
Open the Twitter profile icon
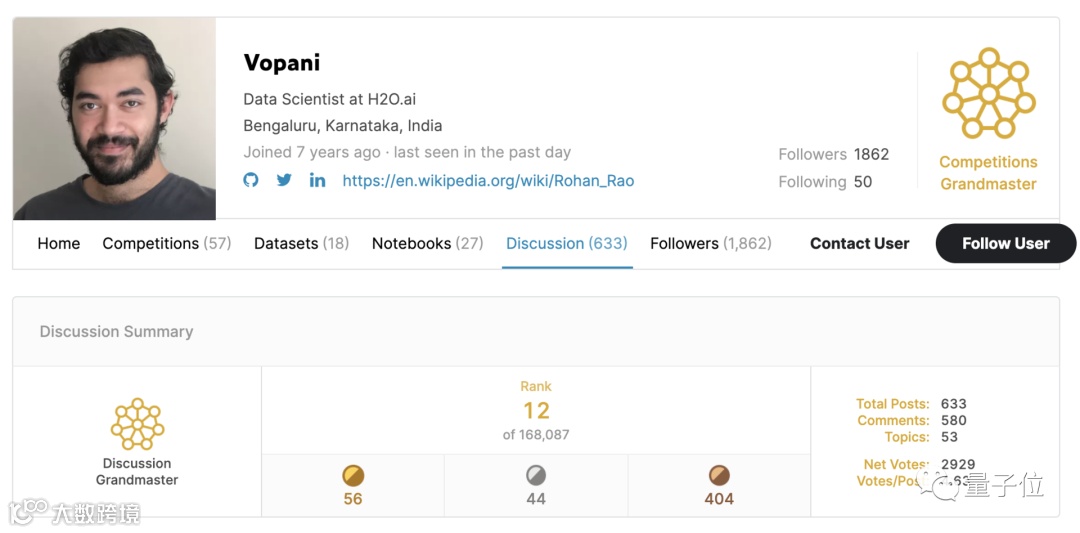[284, 181]
